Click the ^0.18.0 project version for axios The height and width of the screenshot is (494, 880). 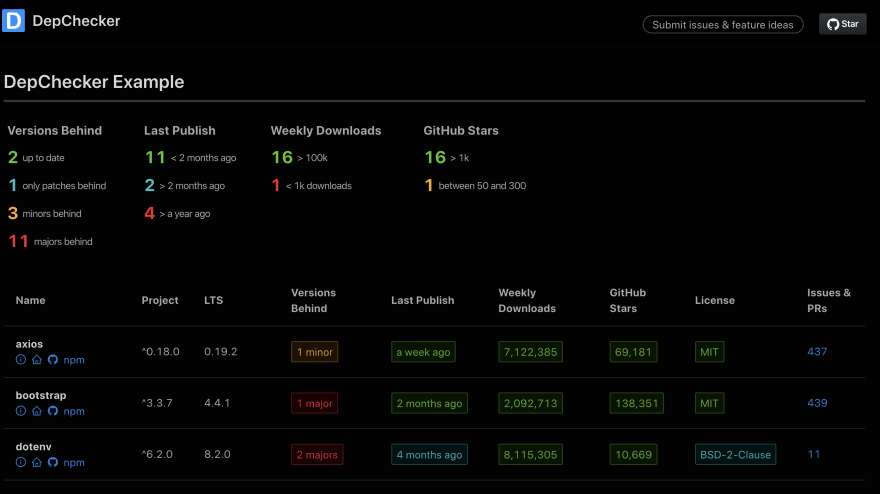(x=161, y=351)
